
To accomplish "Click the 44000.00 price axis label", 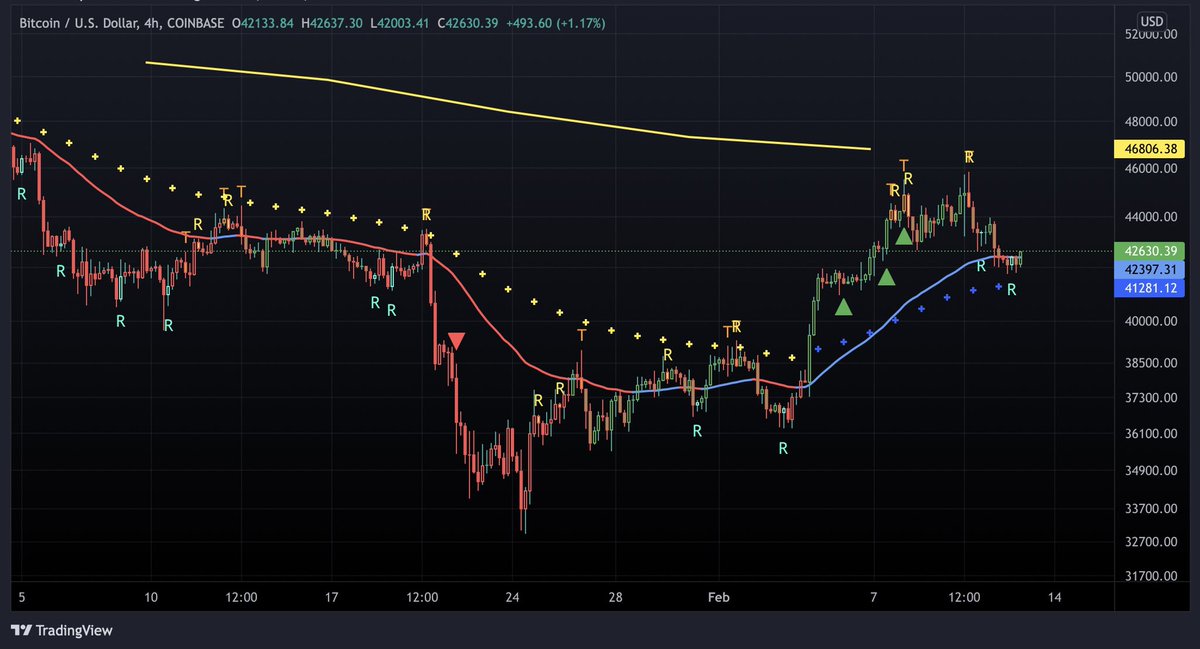I will tap(1149, 217).
